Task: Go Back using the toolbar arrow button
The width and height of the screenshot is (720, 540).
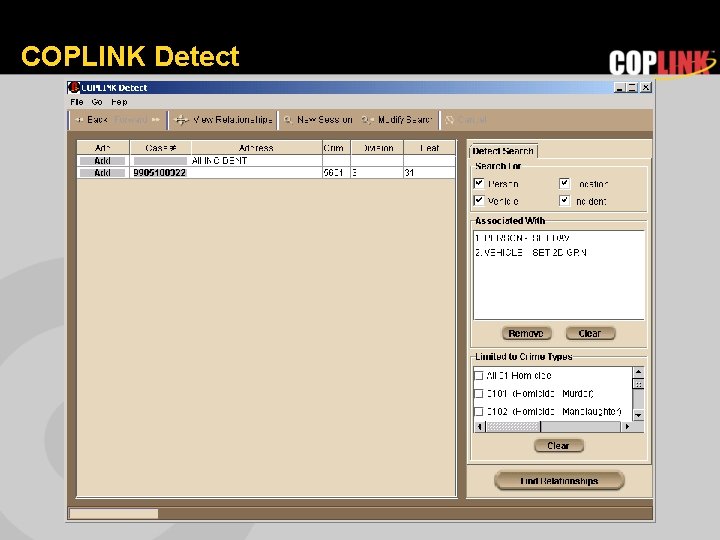Action: click(x=91, y=120)
